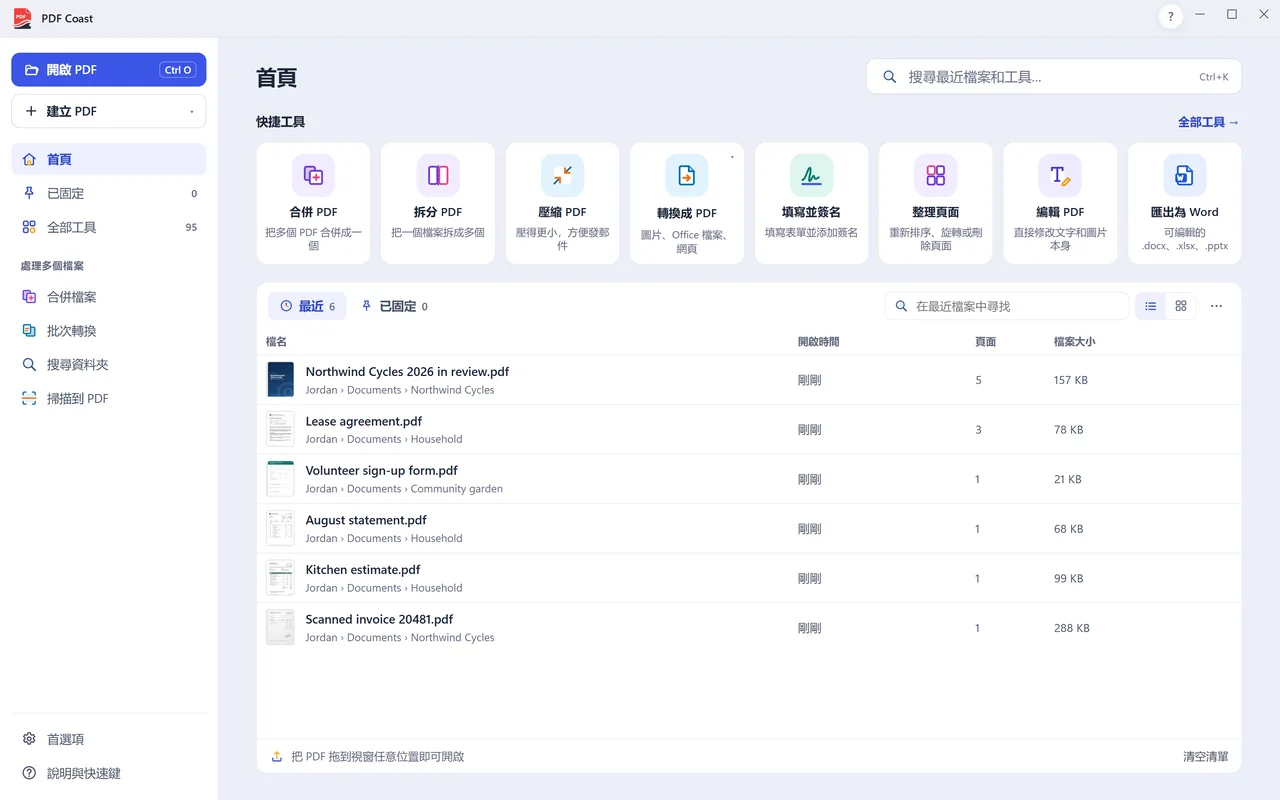
Task: Click the 在最近檔案中尋找 filter field
Action: pos(1007,306)
